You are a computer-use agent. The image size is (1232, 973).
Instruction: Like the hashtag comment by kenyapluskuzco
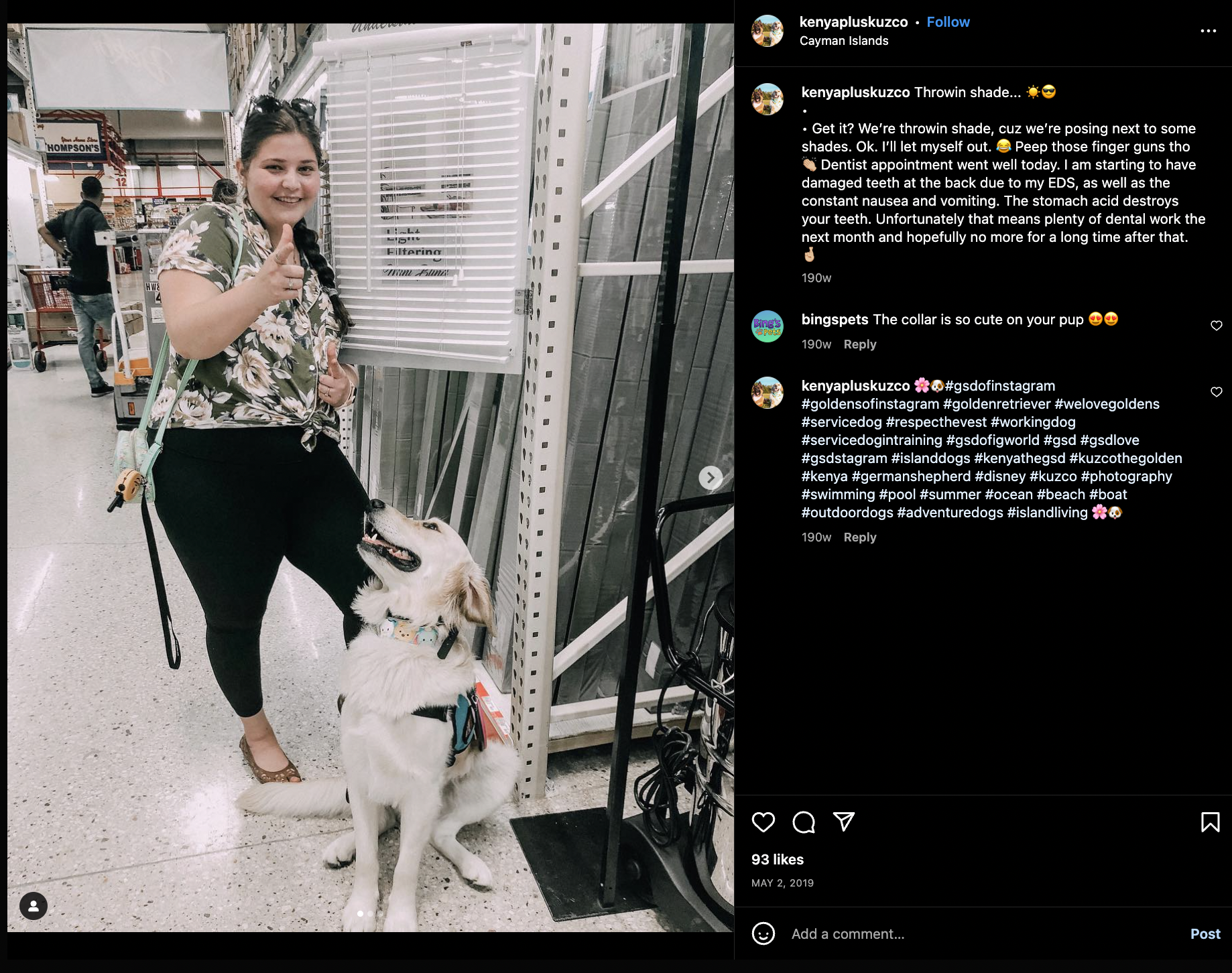1216,392
